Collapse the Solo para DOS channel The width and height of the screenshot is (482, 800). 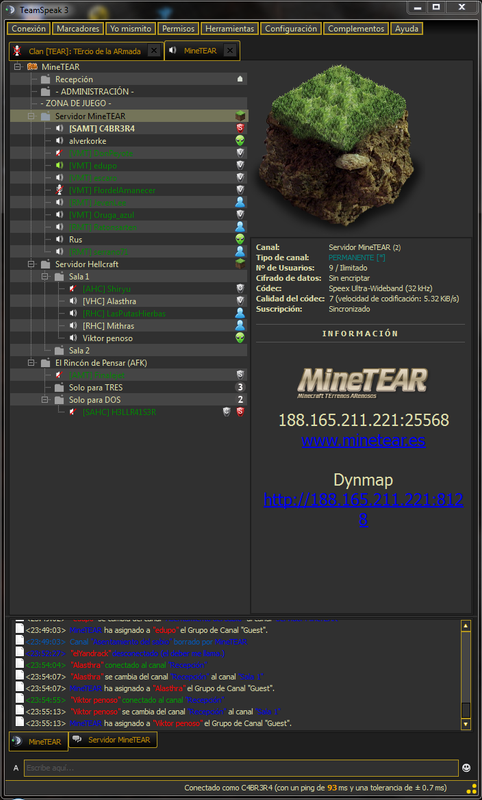(45, 400)
